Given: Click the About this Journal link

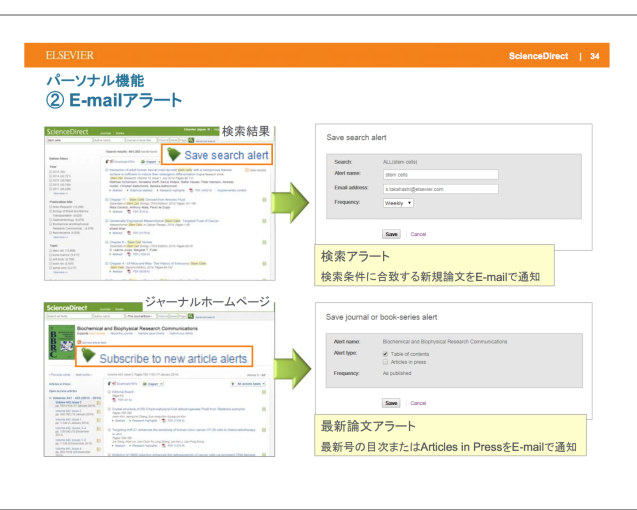Looking at the screenshot, I should [x=122, y=333].
